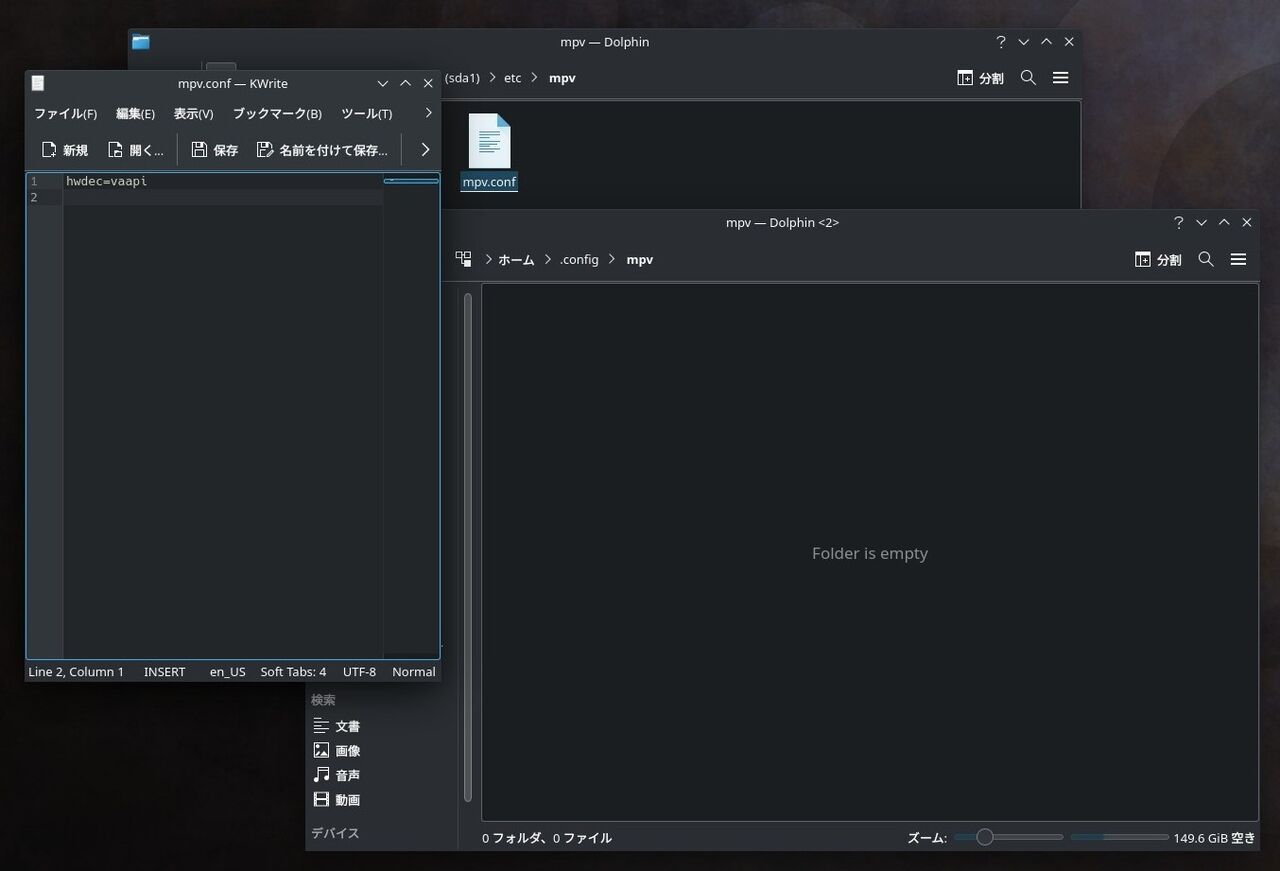
Task: Save mpv.conf using the 保存 icon
Action: [x=199, y=149]
